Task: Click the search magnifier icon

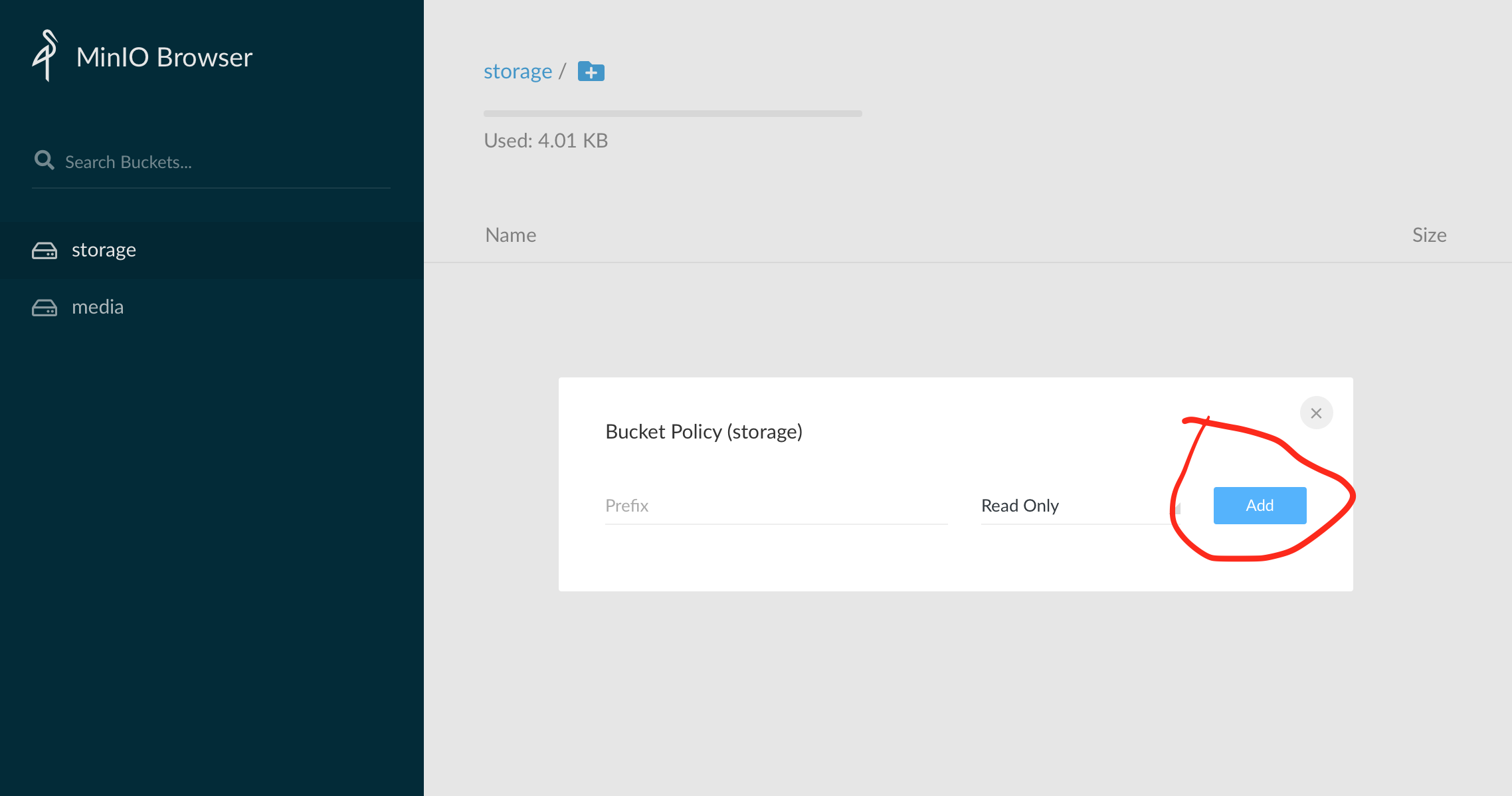Action: (x=44, y=160)
